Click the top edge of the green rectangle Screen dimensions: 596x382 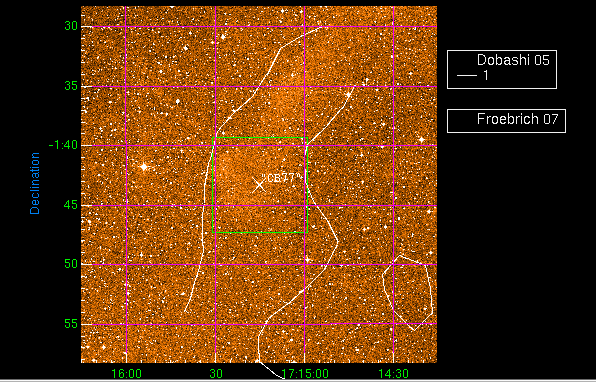(260, 138)
